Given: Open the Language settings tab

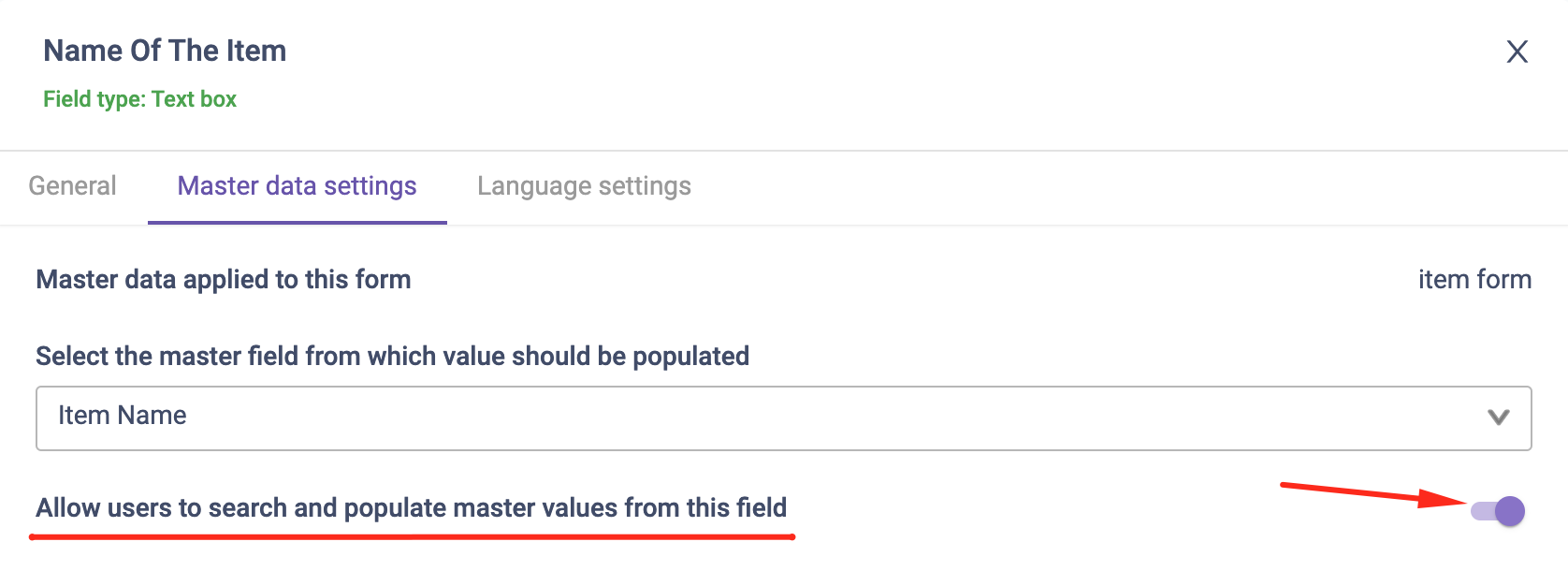Looking at the screenshot, I should coord(584,186).
